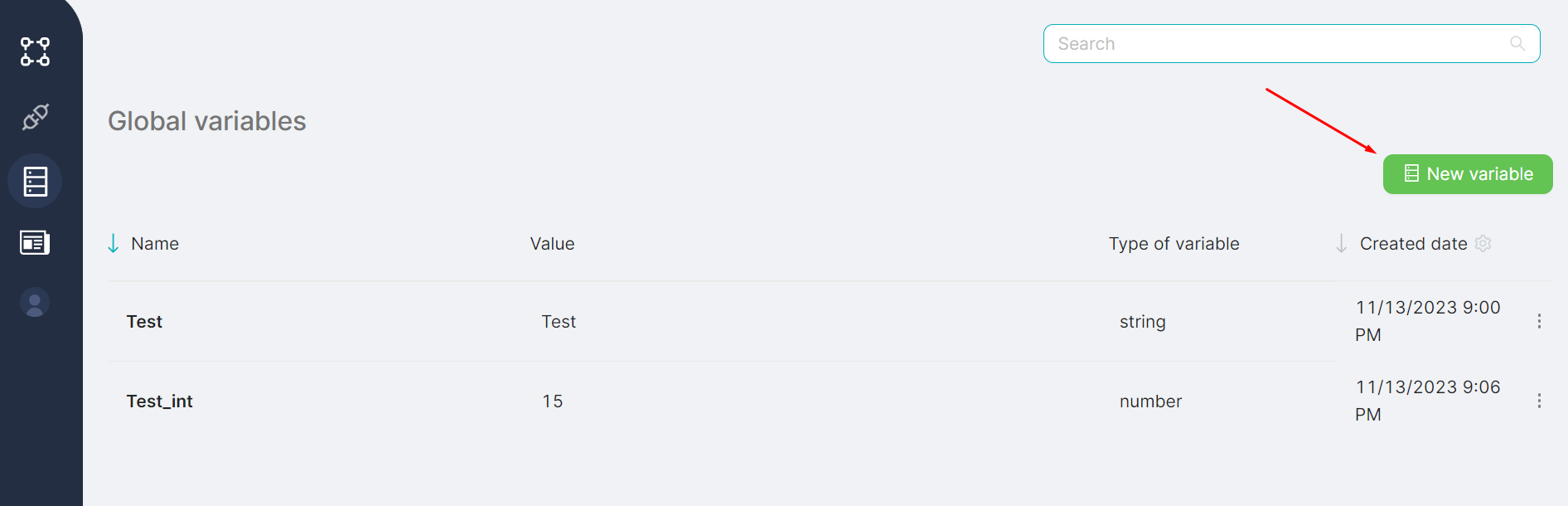The height and width of the screenshot is (506, 1568).
Task: Click the Type of variable header
Action: coord(1174,244)
